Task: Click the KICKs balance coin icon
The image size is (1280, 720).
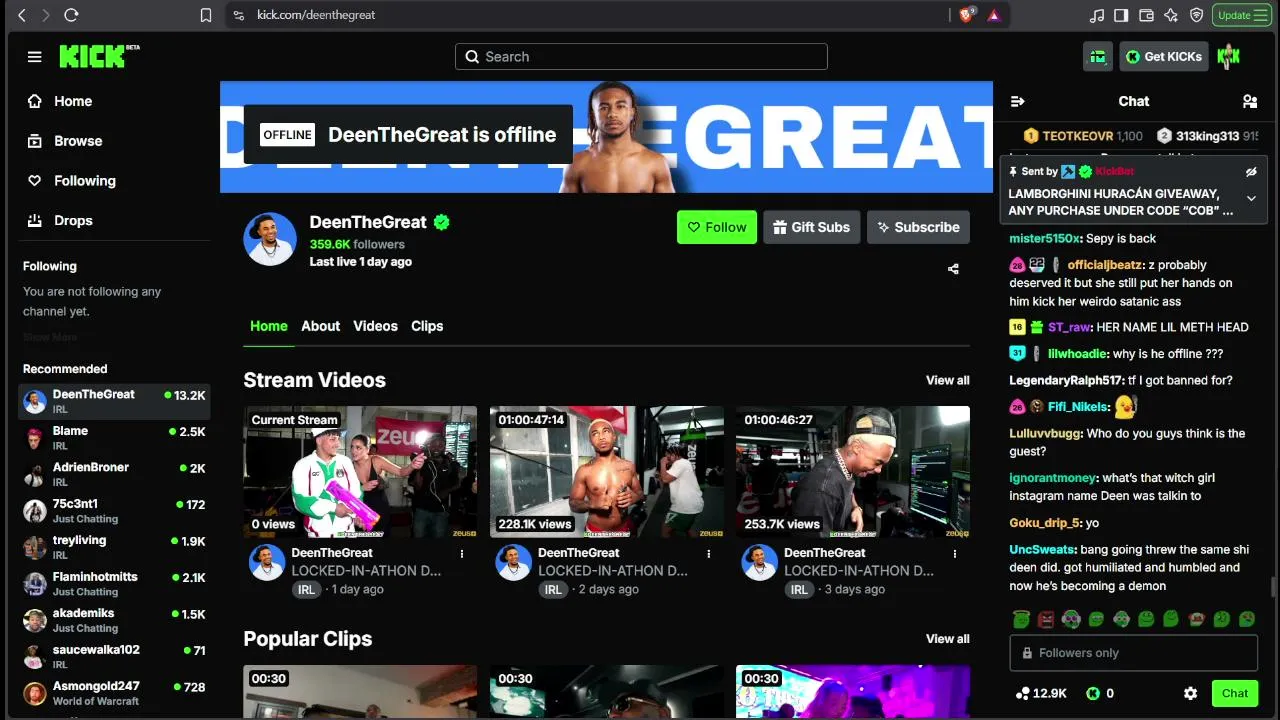Action: [1093, 693]
